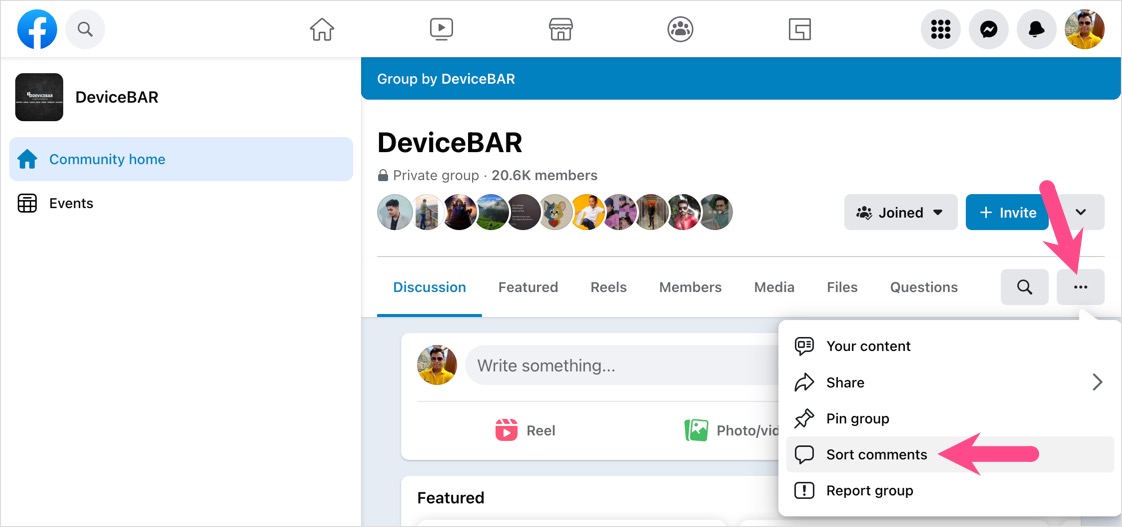Go to Home feed icon
This screenshot has width=1122, height=527.
pyautogui.click(x=322, y=29)
